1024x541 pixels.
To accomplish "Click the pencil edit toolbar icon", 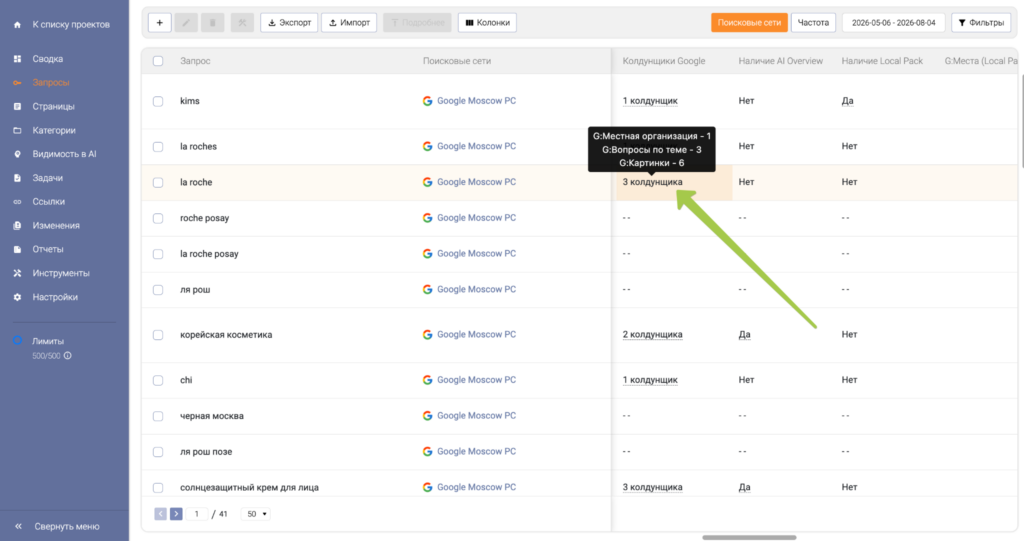I will coord(186,23).
